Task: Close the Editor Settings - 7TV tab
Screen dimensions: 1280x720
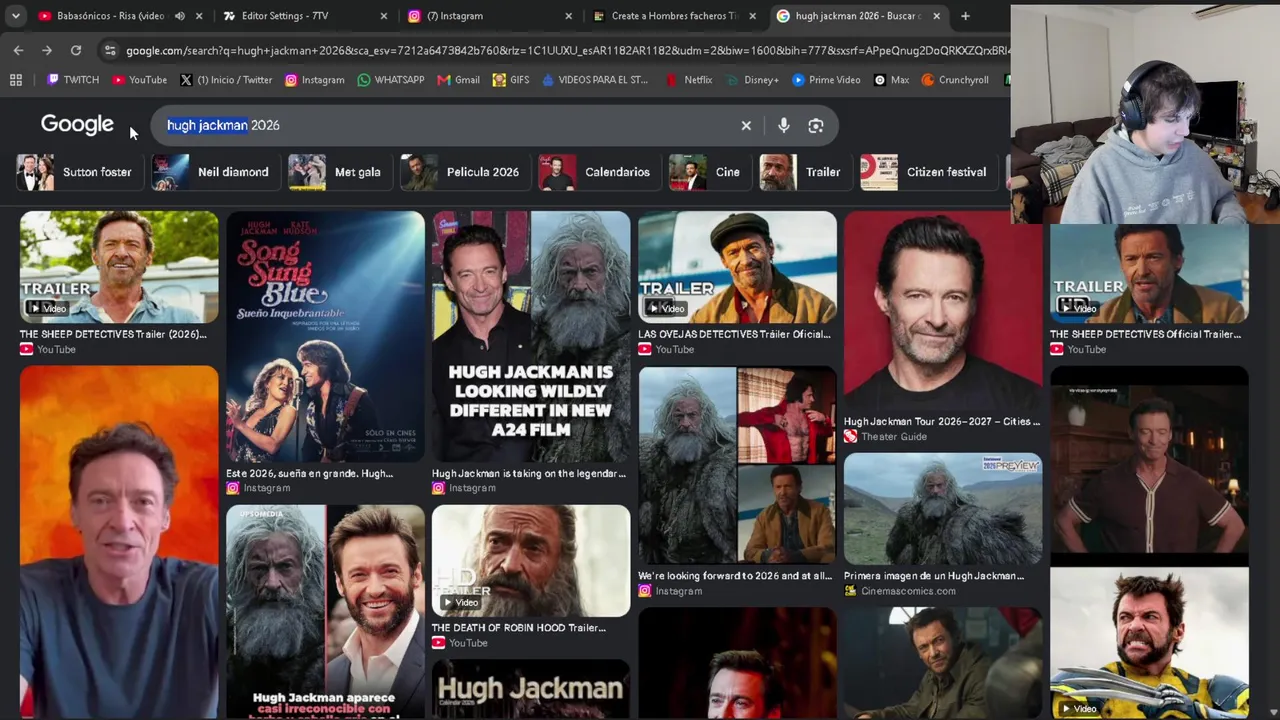Action: (384, 16)
